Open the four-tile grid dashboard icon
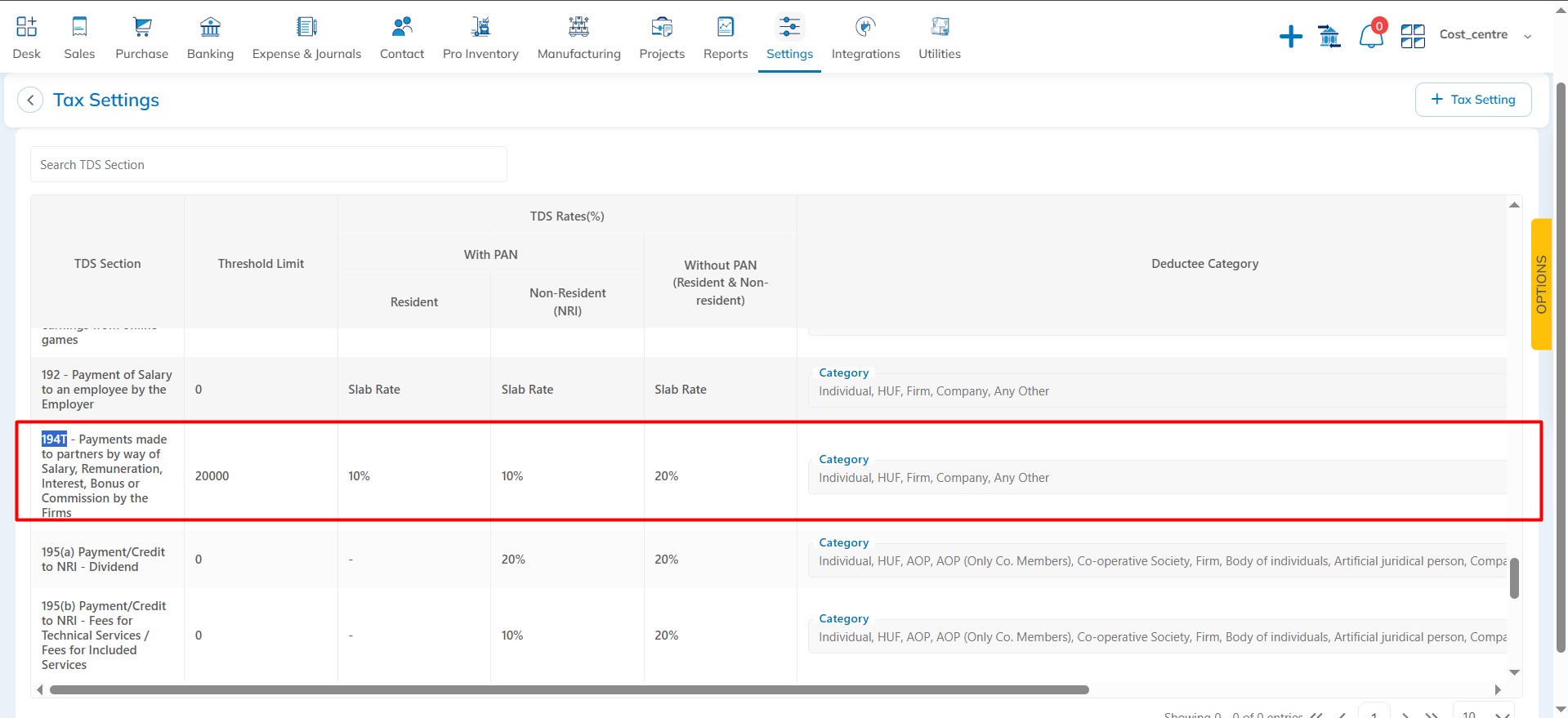Viewport: 1568px width, 718px height. pos(1412,36)
